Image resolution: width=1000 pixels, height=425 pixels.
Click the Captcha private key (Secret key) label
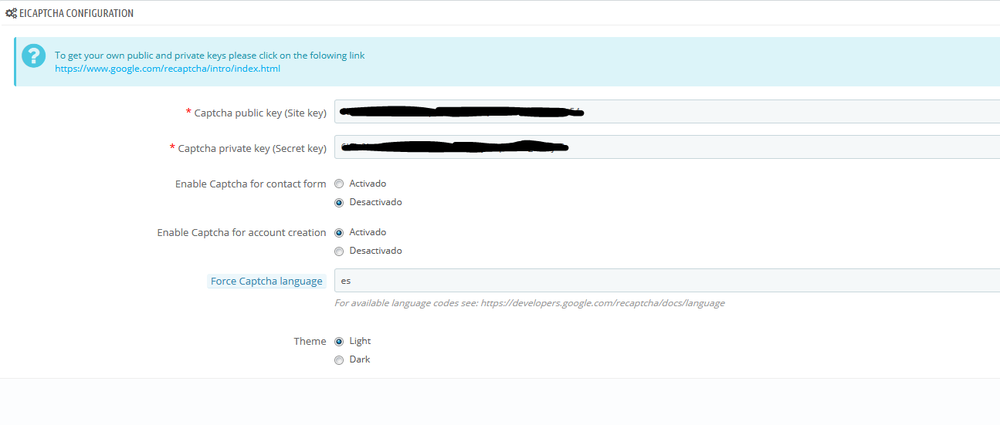click(252, 149)
